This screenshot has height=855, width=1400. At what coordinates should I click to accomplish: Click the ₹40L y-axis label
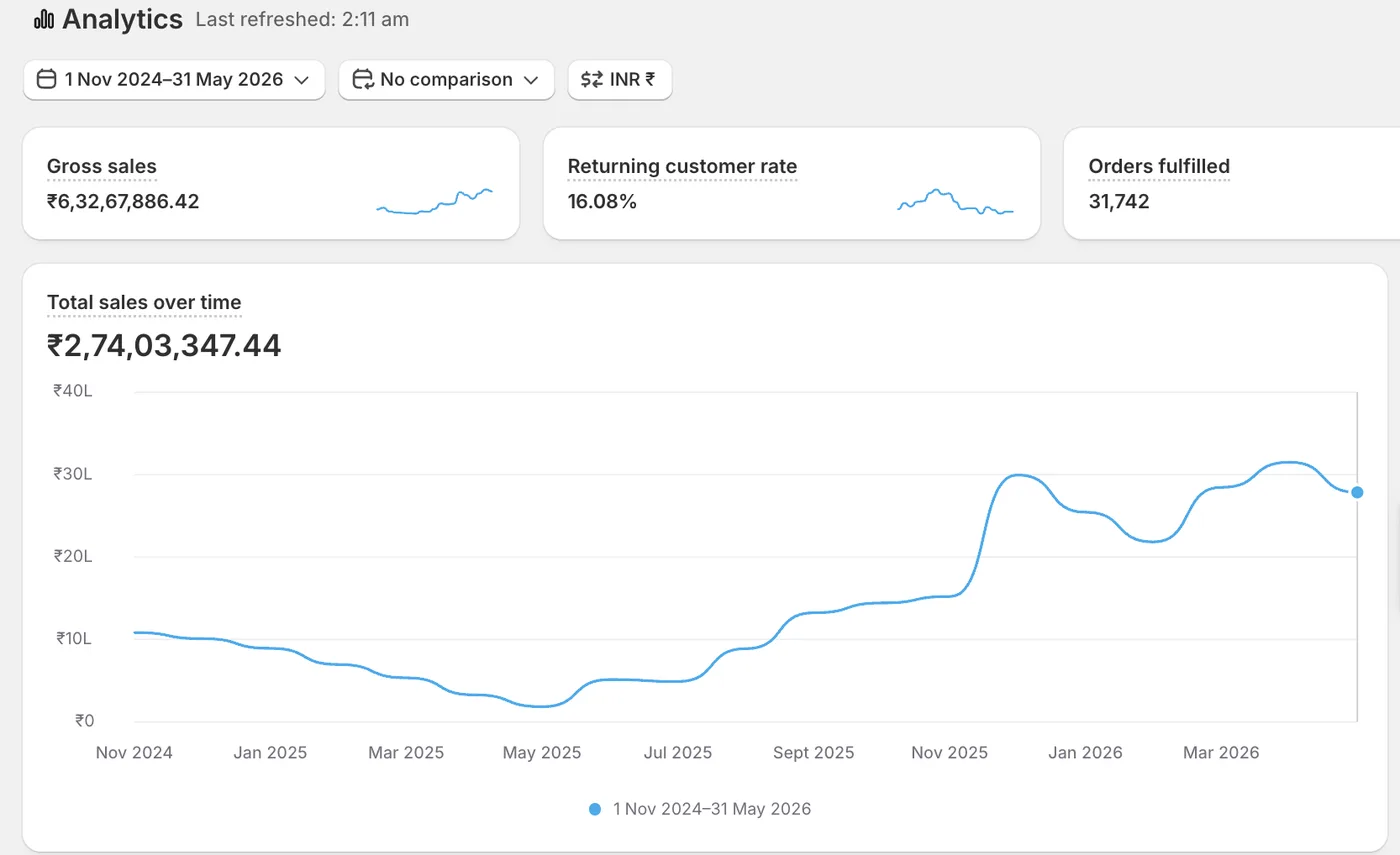(73, 391)
